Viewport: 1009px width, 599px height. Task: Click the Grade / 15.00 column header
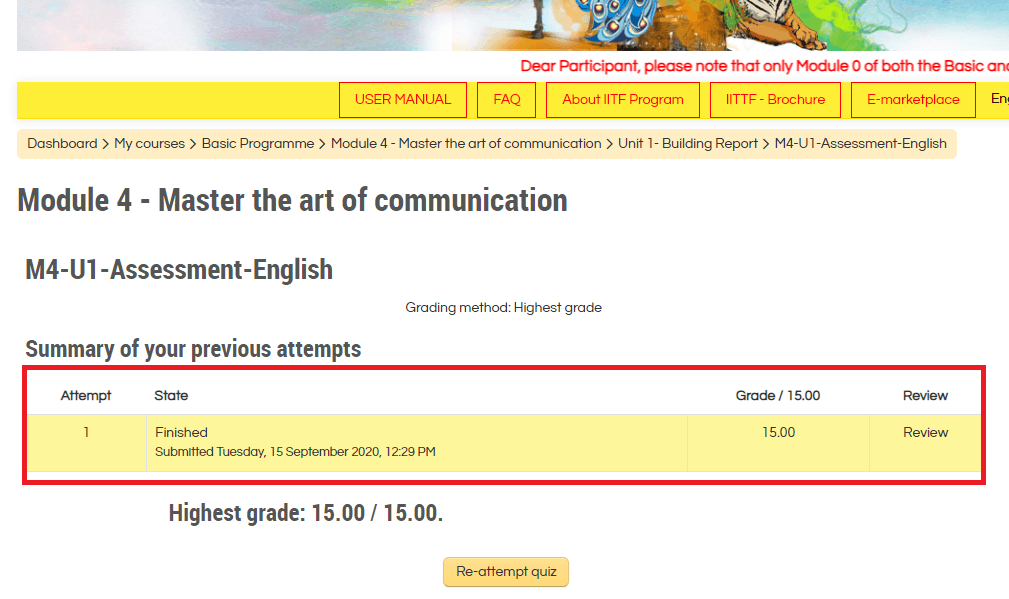tap(778, 396)
